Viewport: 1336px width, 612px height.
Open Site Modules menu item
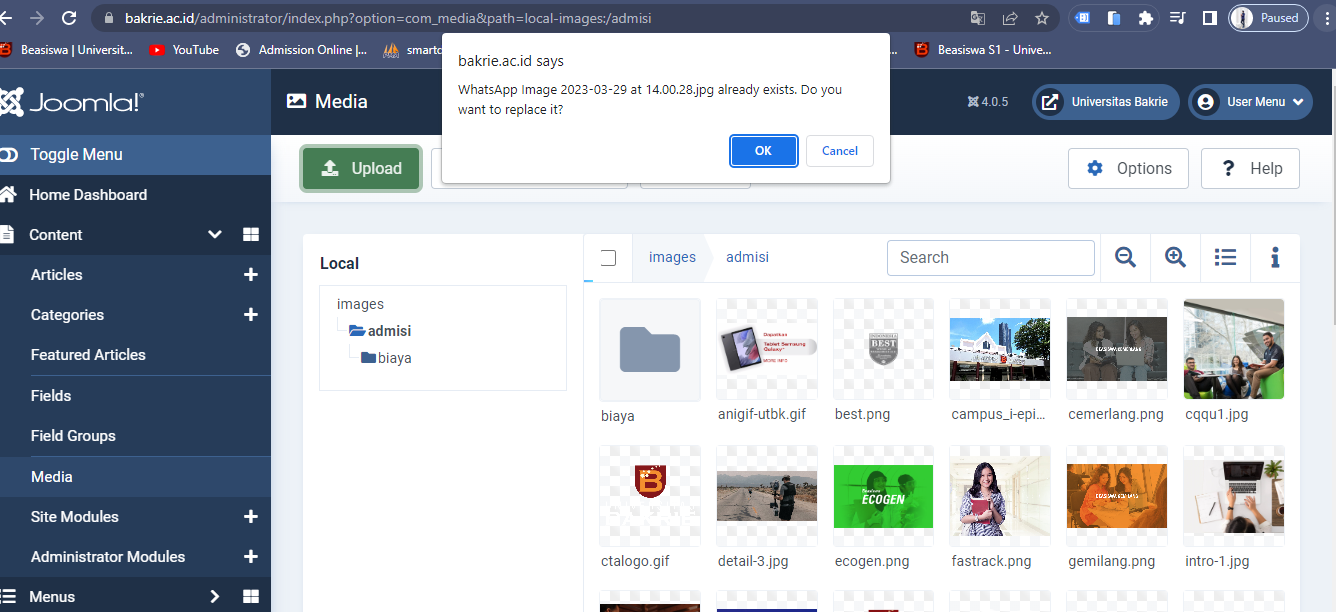[x=75, y=517]
